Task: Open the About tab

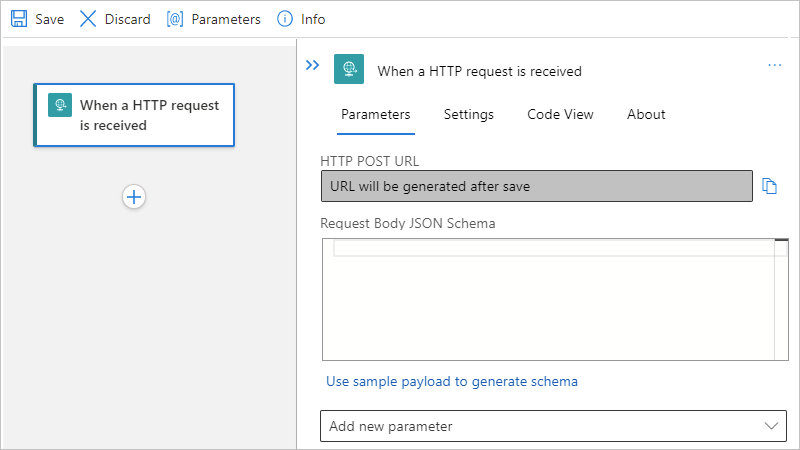Action: [646, 115]
